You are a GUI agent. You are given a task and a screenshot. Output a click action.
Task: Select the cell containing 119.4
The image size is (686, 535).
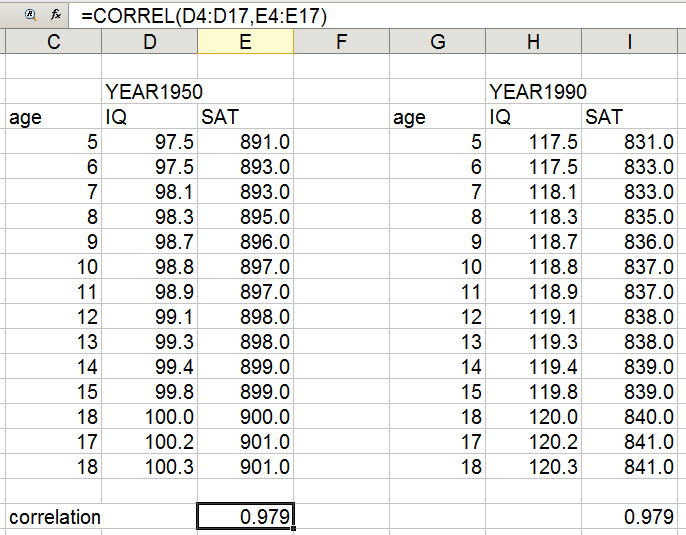[x=533, y=366]
